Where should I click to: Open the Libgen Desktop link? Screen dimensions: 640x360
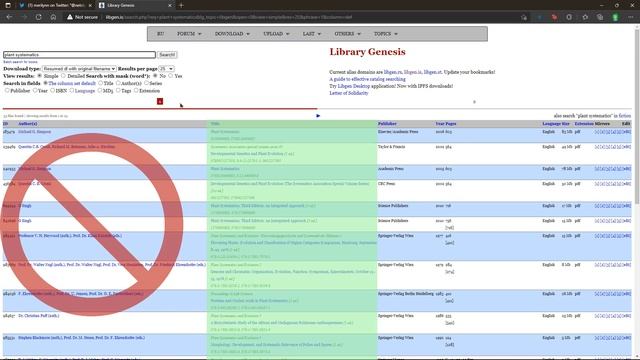click(x=353, y=86)
